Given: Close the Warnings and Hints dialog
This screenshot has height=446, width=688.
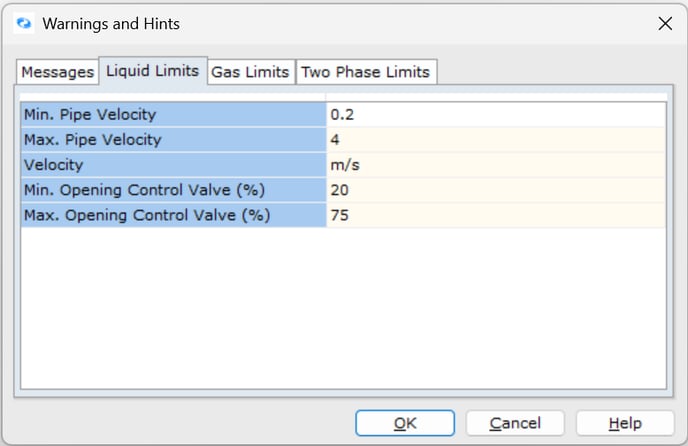Looking at the screenshot, I should tap(664, 24).
